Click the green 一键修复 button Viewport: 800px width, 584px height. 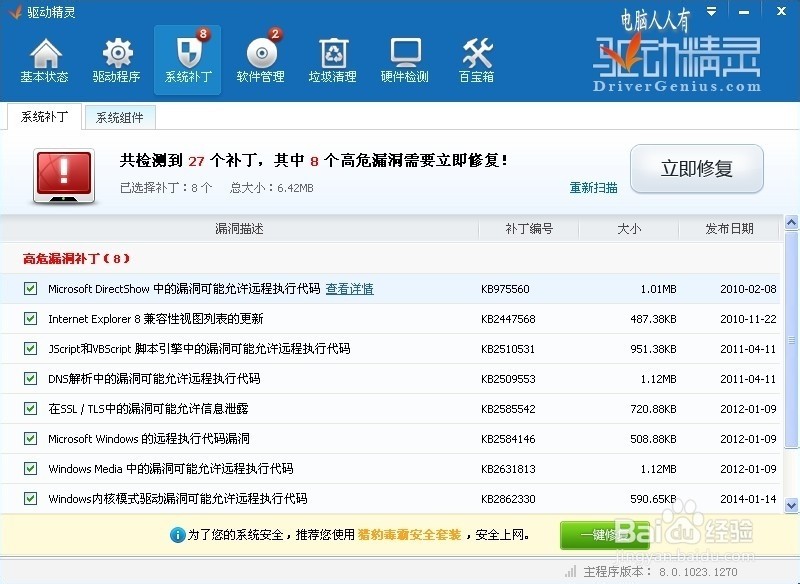[605, 535]
